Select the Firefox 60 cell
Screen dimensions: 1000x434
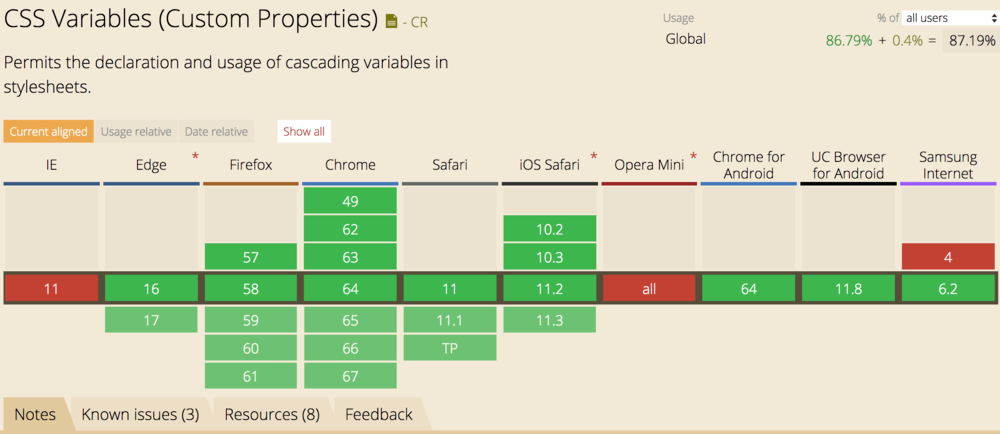coord(251,348)
